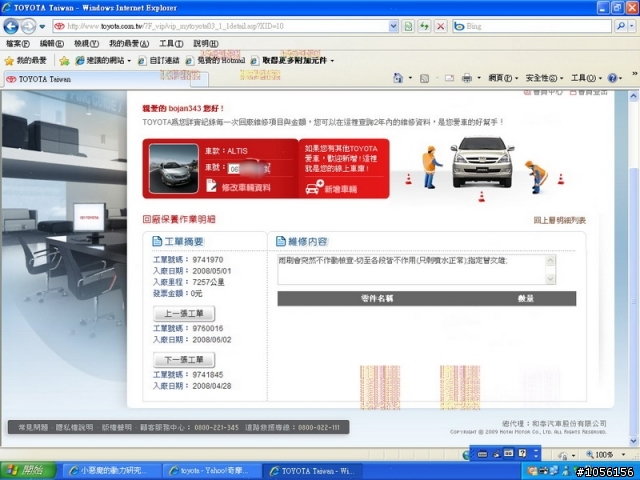Click the ALTIS car thumbnail image

pos(174,169)
